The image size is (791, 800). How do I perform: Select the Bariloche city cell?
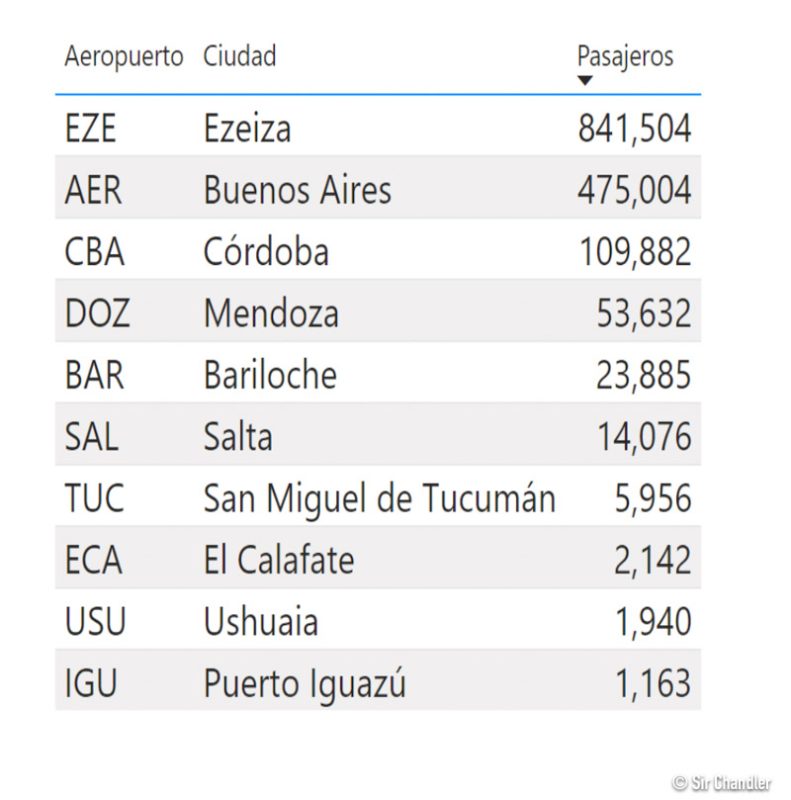pos(270,375)
